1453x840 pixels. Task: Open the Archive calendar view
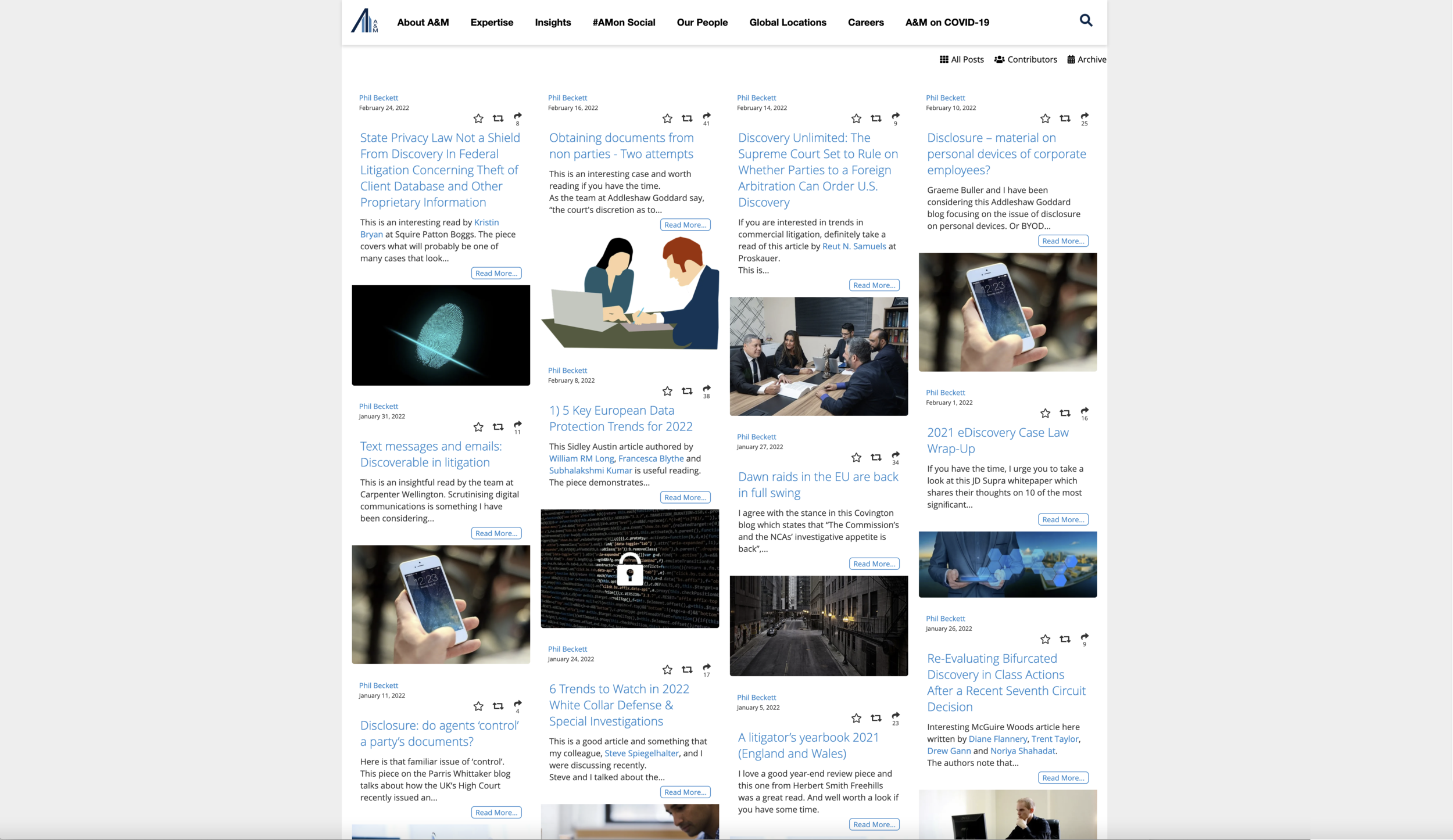(x=1086, y=59)
